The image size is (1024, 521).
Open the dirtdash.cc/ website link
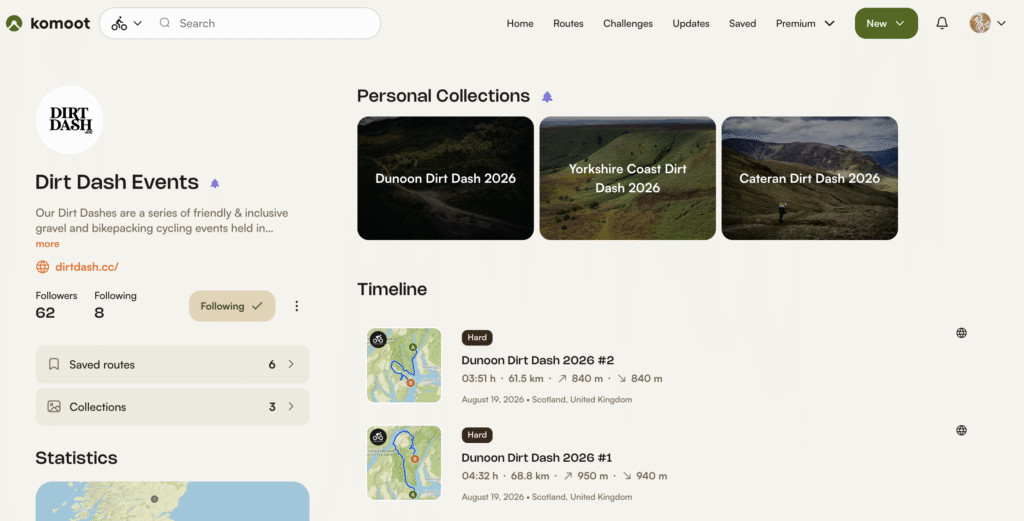[x=87, y=266]
